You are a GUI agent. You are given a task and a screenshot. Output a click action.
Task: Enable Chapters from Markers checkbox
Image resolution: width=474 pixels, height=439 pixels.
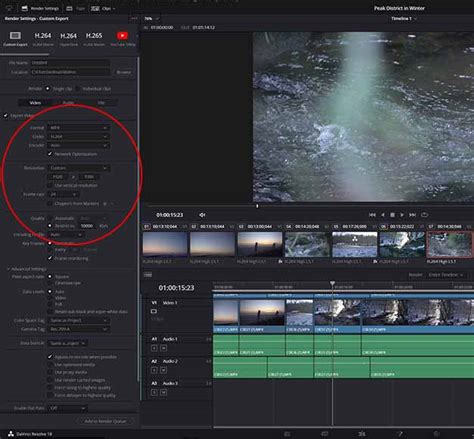[x=50, y=203]
